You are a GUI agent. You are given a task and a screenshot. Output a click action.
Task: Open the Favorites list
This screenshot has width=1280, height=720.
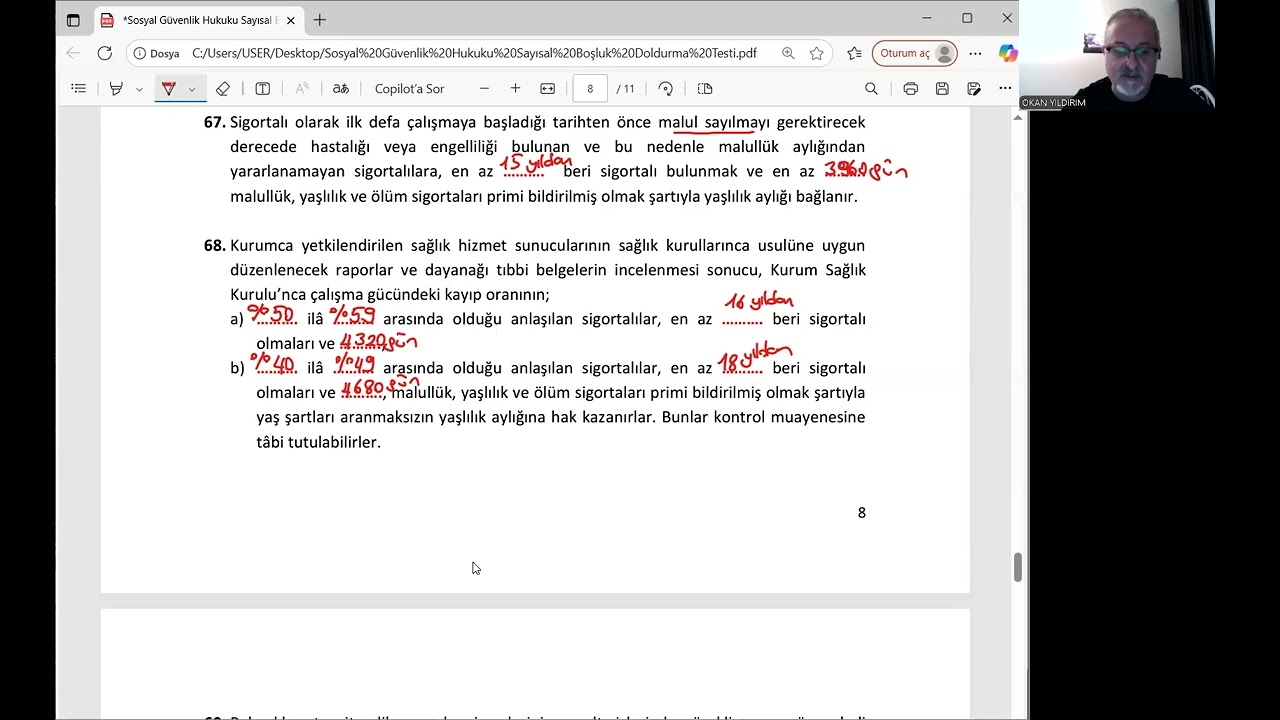click(x=854, y=53)
